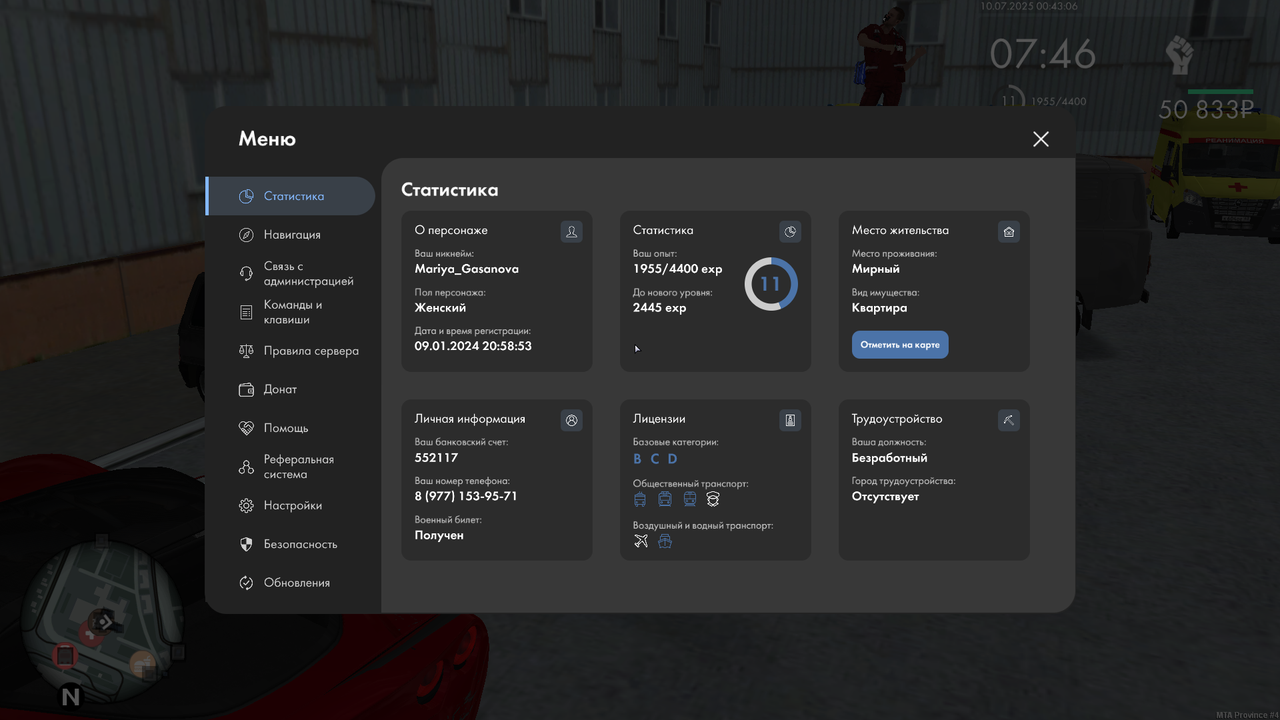Click the document icon in Лицензии card
Viewport: 1280px width, 720px height.
point(790,421)
